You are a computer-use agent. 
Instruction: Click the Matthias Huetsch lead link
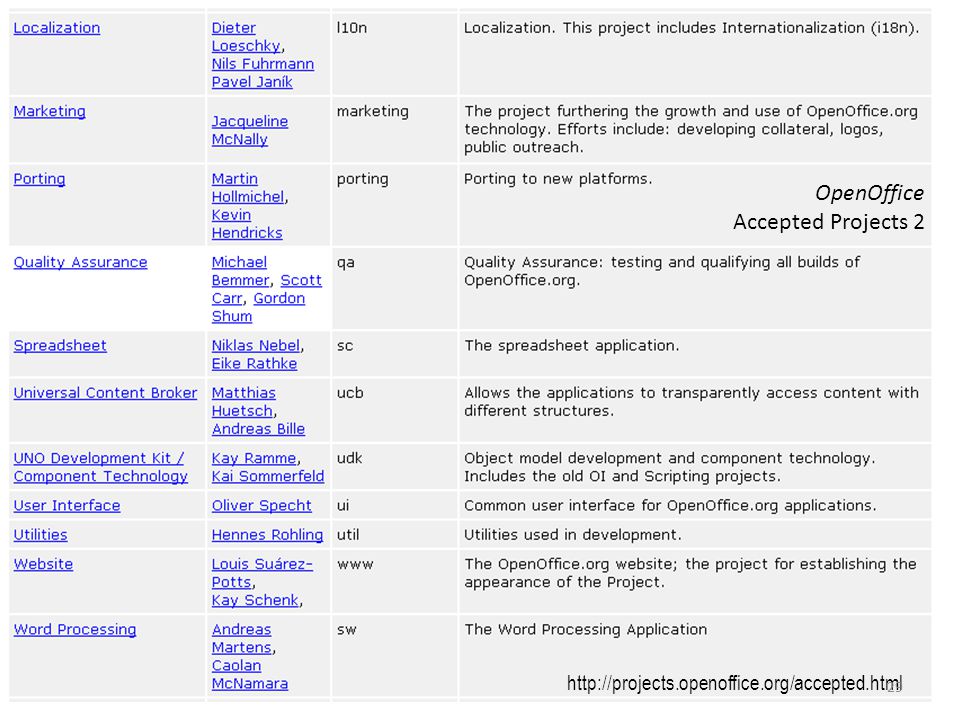[x=243, y=402]
